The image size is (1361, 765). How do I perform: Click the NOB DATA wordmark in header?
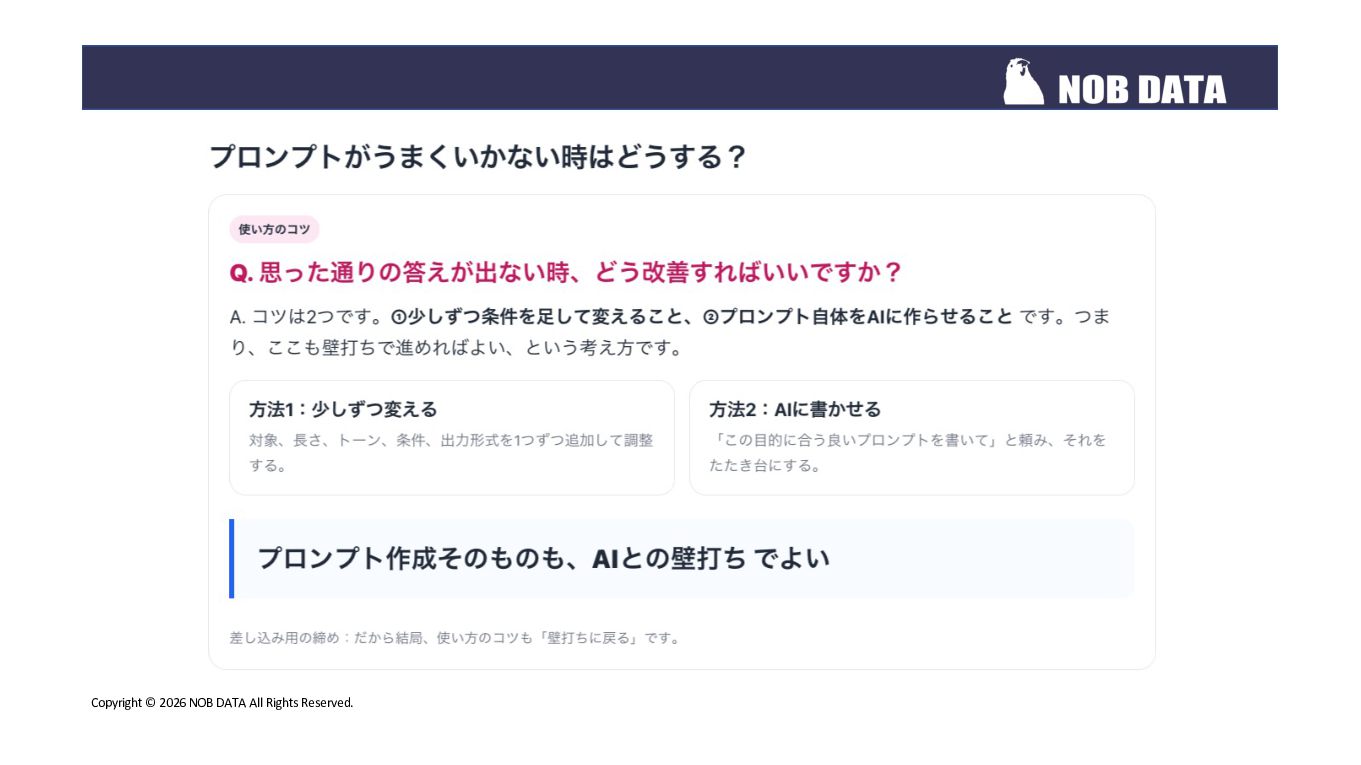[1141, 90]
